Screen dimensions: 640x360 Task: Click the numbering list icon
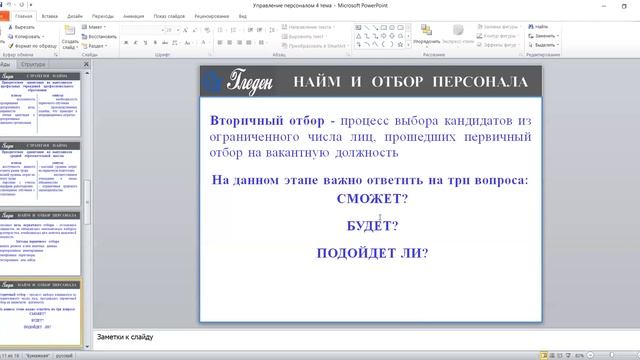[x=233, y=30]
